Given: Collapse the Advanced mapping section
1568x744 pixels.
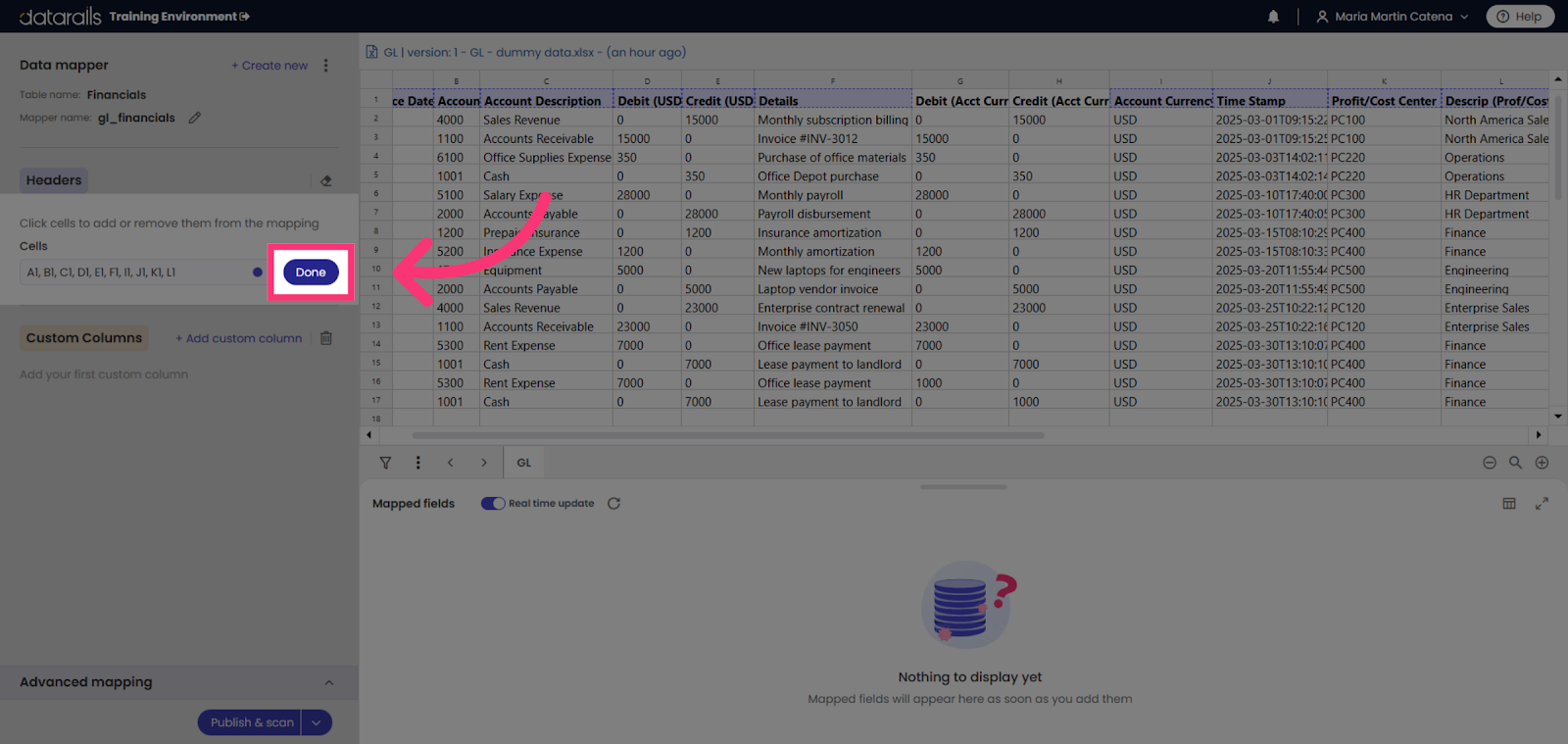Looking at the screenshot, I should point(329,683).
